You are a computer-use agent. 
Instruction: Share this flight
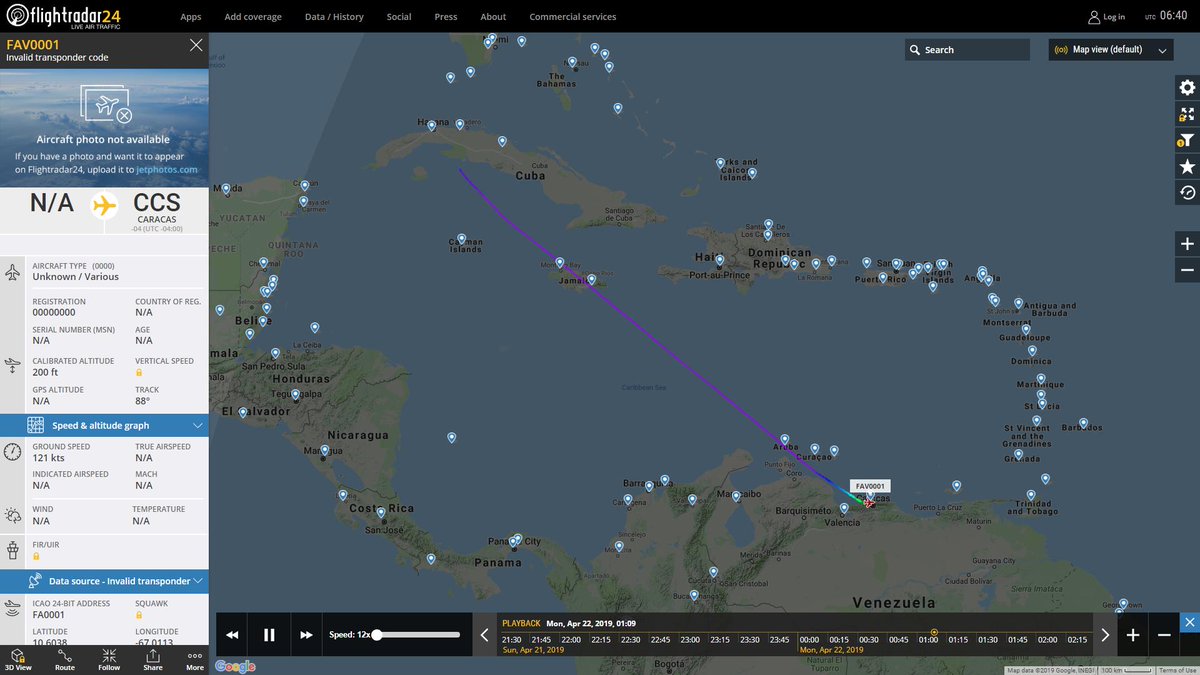coord(152,659)
